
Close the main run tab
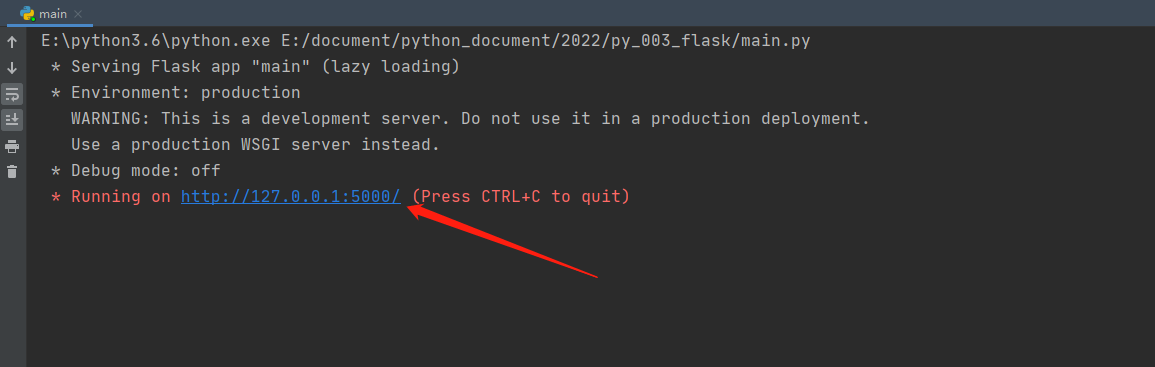click(x=79, y=14)
